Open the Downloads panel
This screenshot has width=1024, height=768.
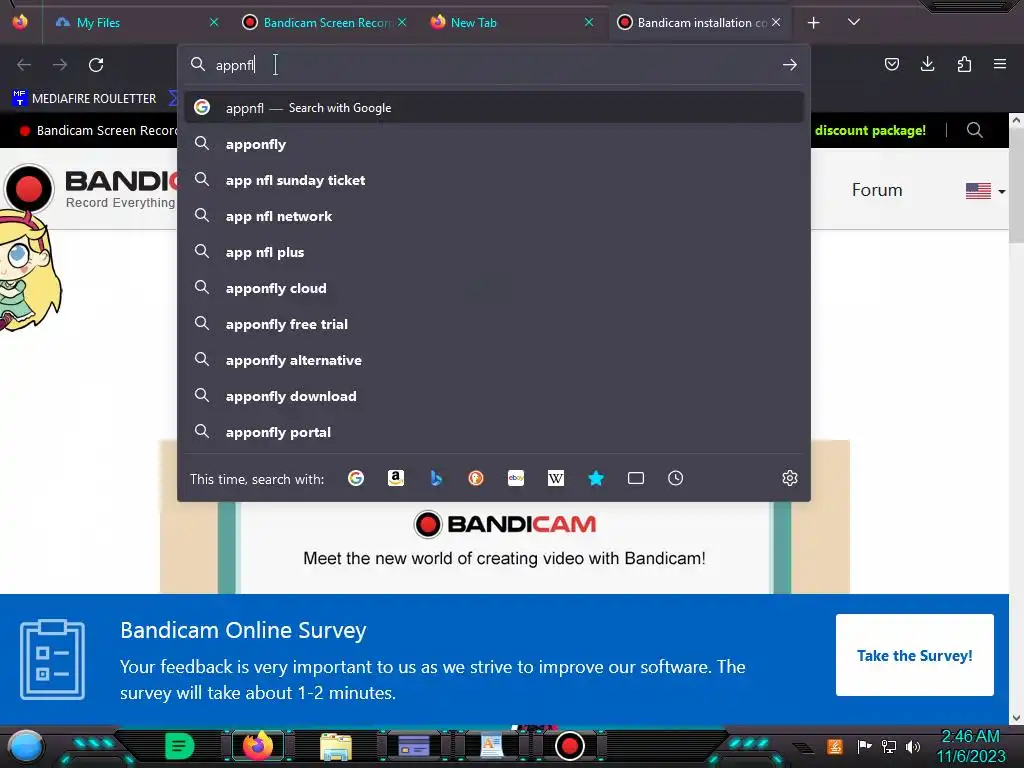click(x=927, y=64)
